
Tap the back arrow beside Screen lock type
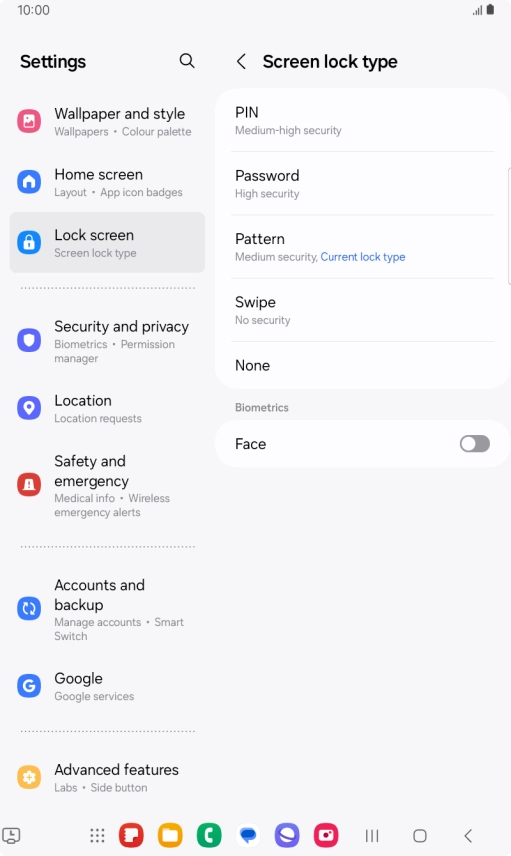[x=241, y=61]
